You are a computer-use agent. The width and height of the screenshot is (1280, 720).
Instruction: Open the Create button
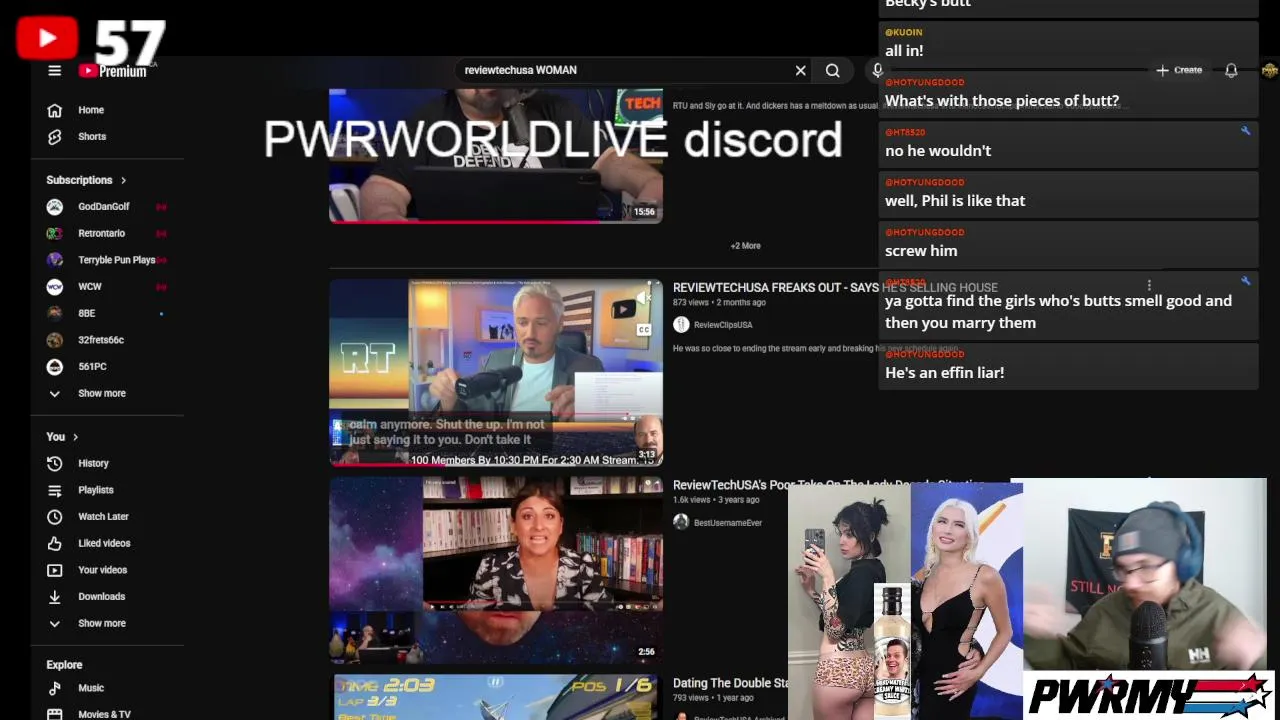click(1179, 70)
